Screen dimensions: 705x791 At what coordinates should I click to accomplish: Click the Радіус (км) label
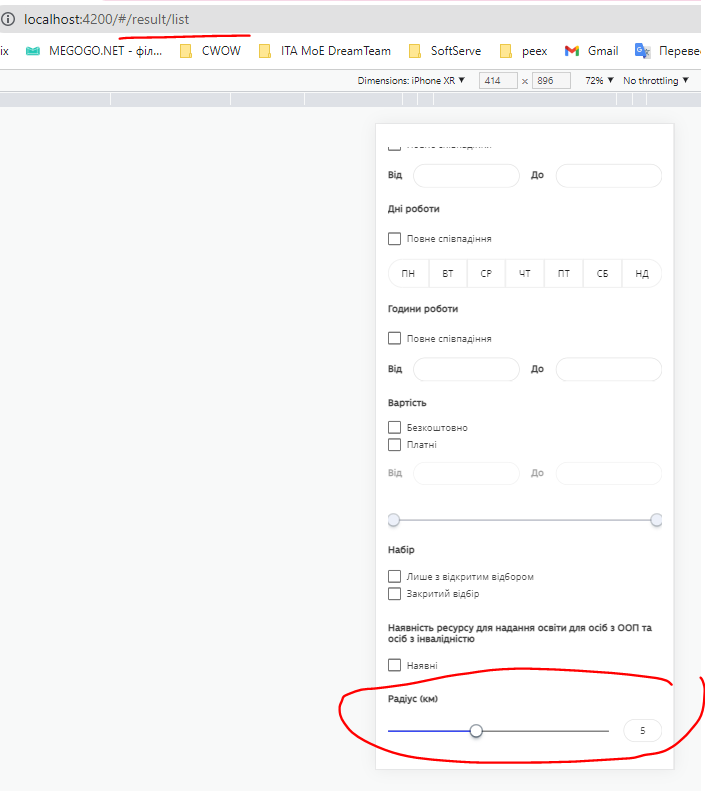click(413, 699)
